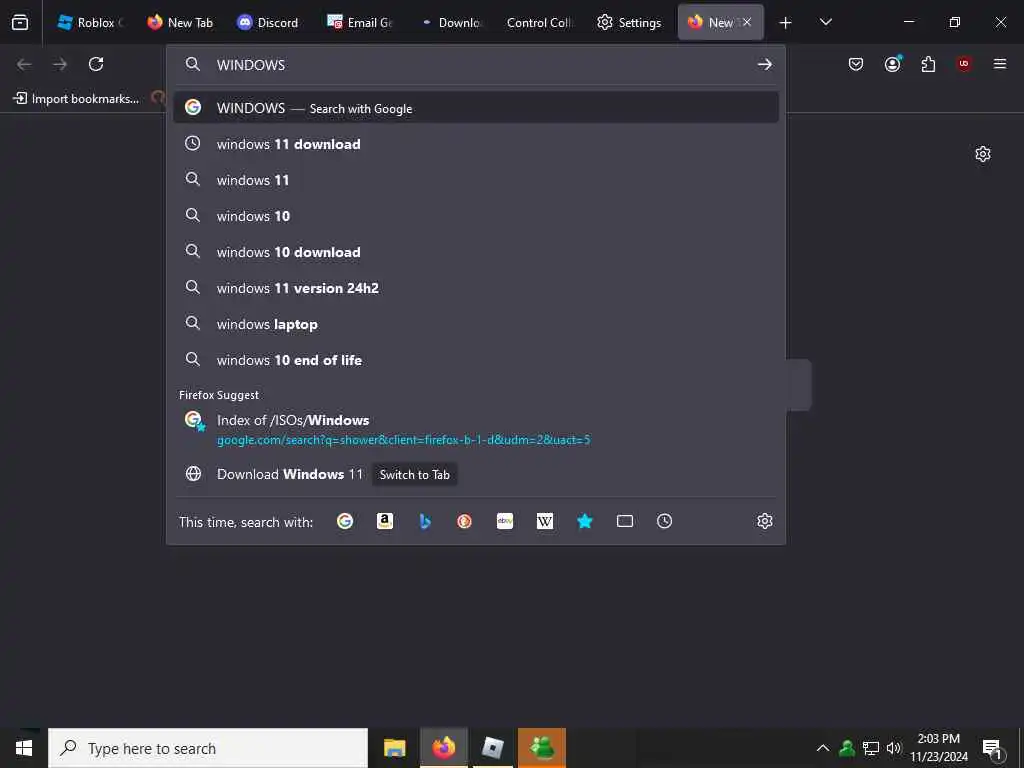Click the 'Type here to search' taskbar box
Image resolution: width=1024 pixels, height=768 pixels.
pyautogui.click(x=208, y=748)
